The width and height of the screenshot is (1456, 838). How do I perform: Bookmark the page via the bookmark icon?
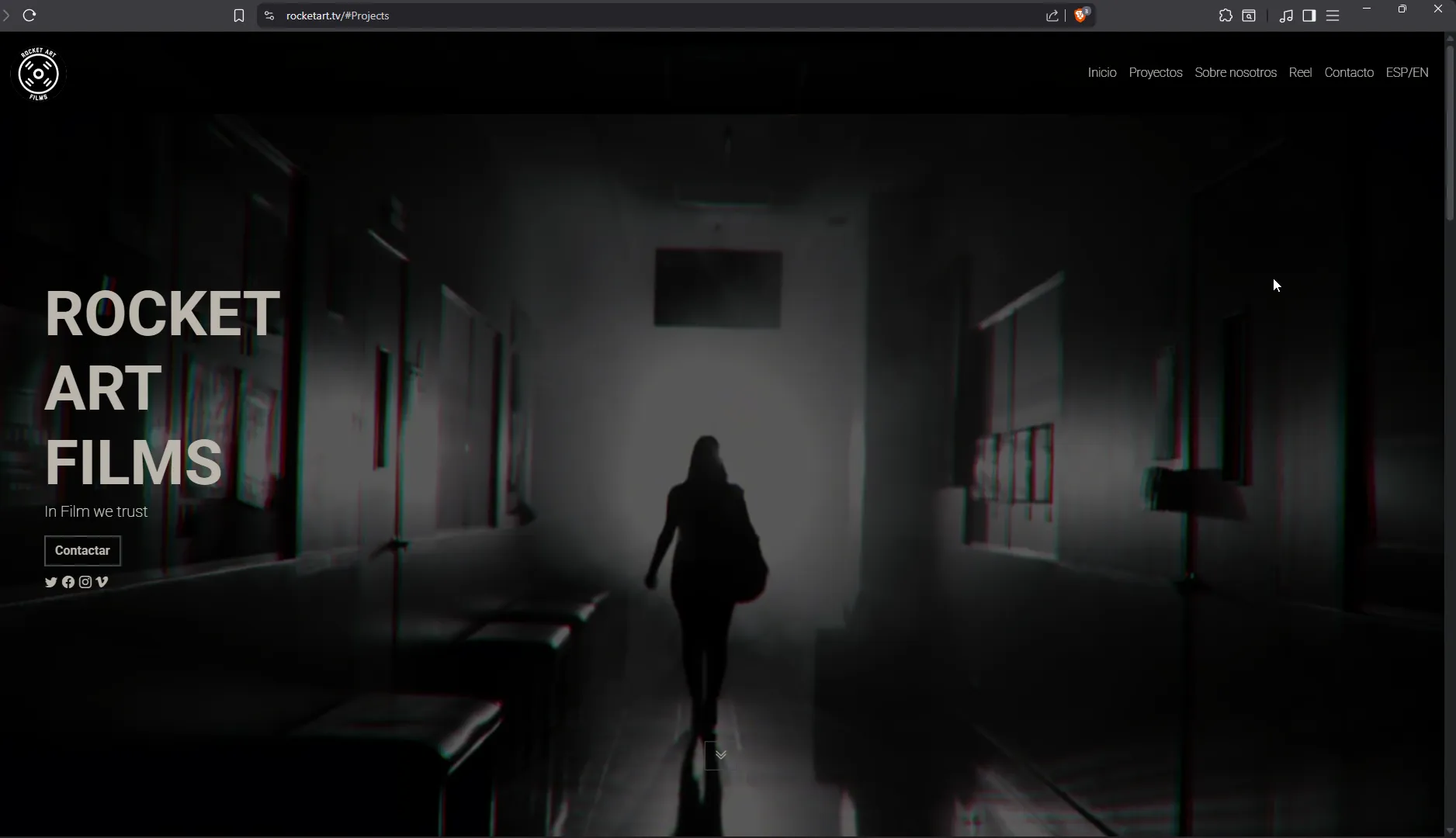point(239,15)
